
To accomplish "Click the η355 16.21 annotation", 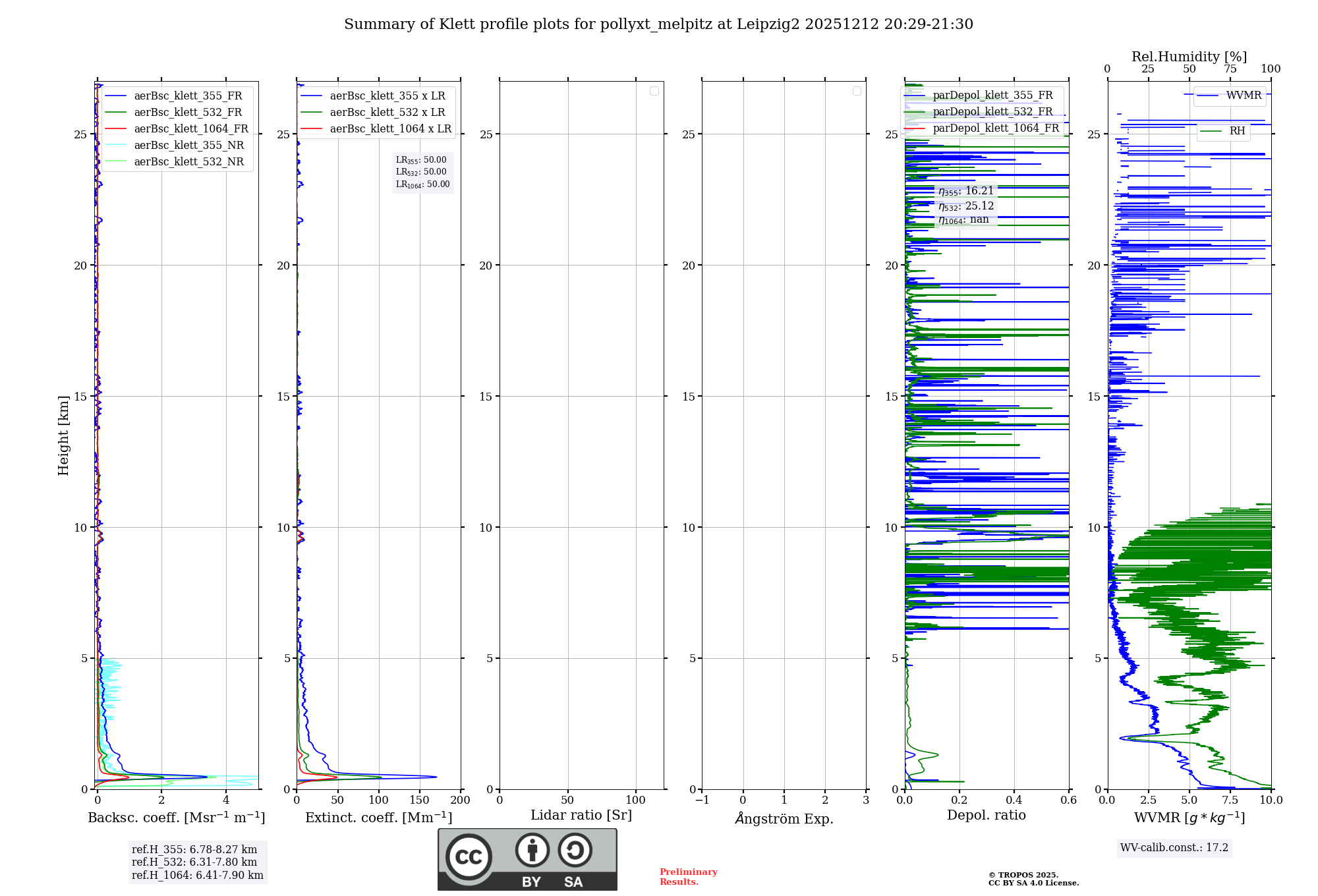I will [x=966, y=191].
